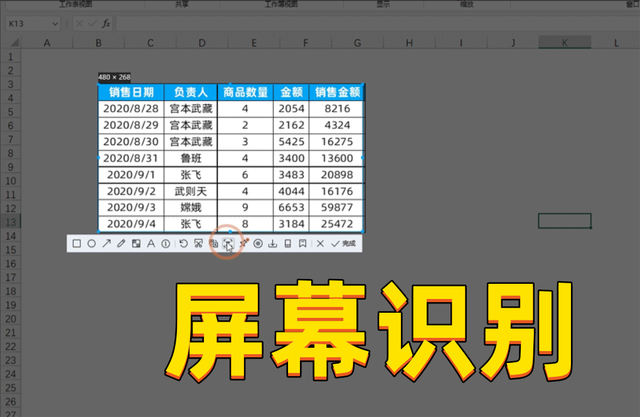Cancel the screenshot with X icon

[320, 244]
